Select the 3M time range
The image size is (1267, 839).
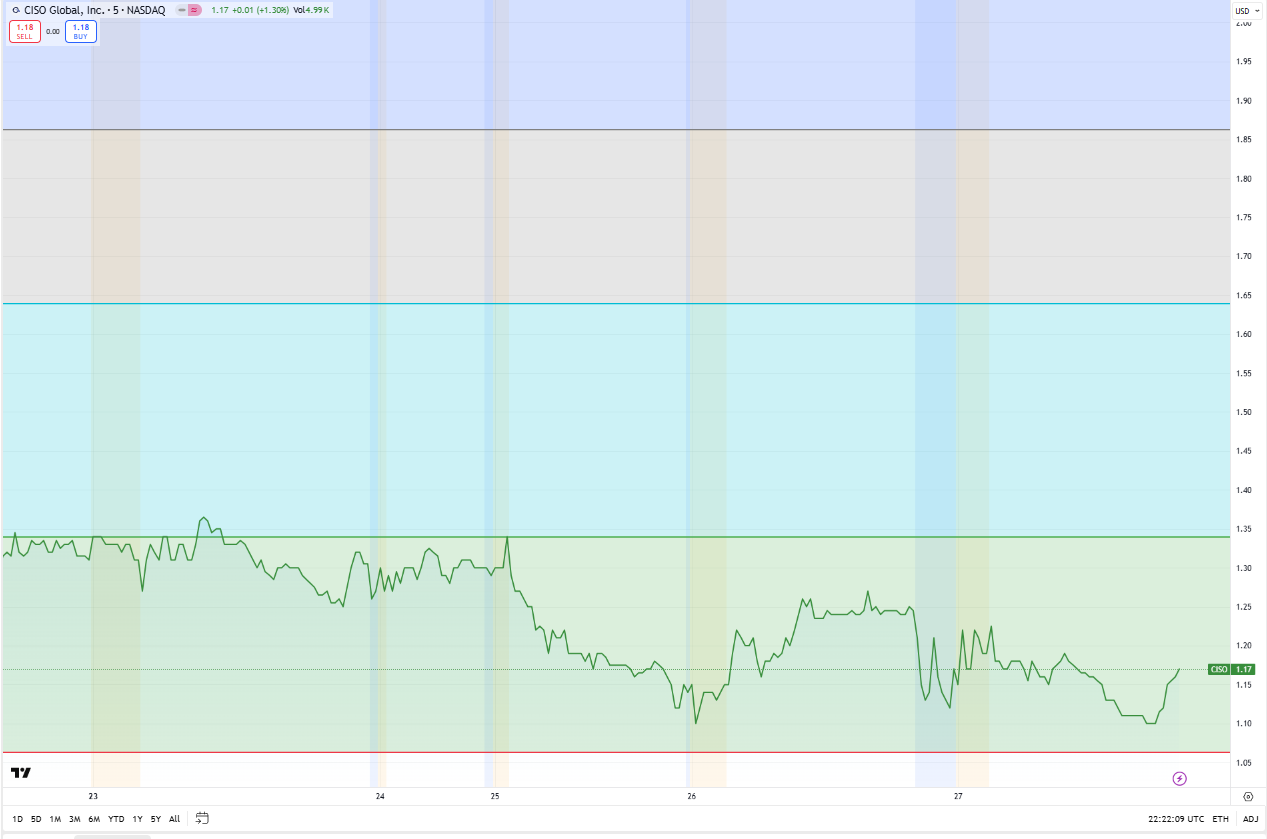pyautogui.click(x=74, y=819)
